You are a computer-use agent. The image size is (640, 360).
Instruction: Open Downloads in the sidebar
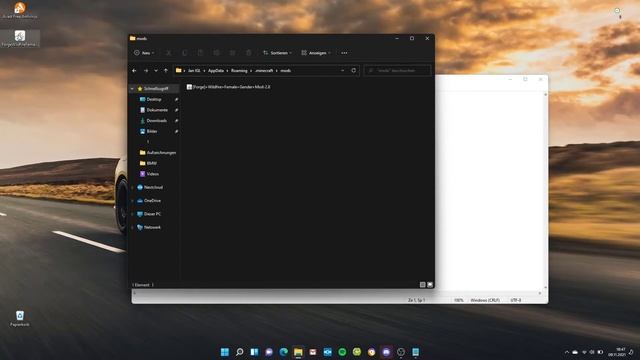pos(156,120)
